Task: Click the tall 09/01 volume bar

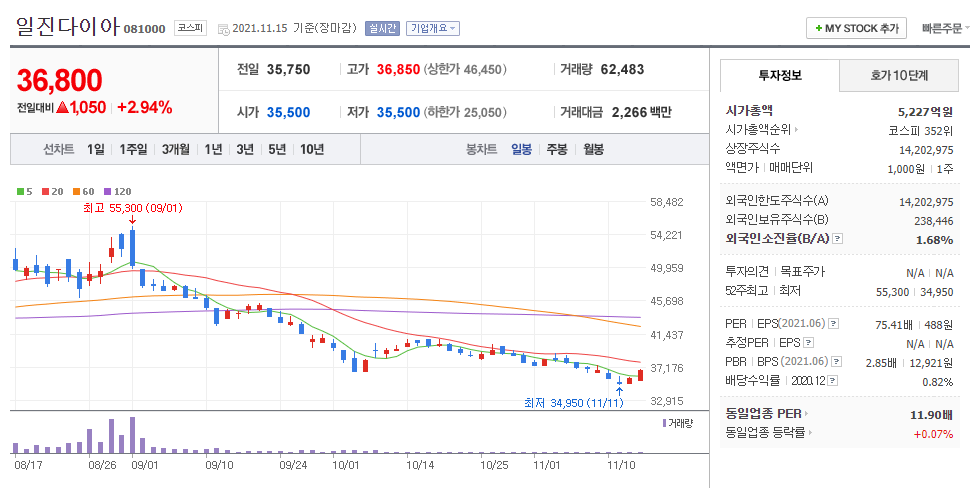Action: click(133, 434)
